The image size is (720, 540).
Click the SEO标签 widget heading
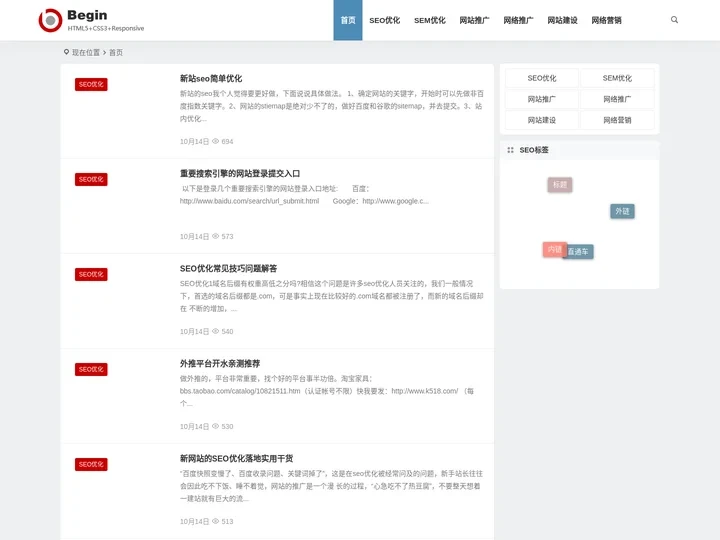tap(534, 150)
